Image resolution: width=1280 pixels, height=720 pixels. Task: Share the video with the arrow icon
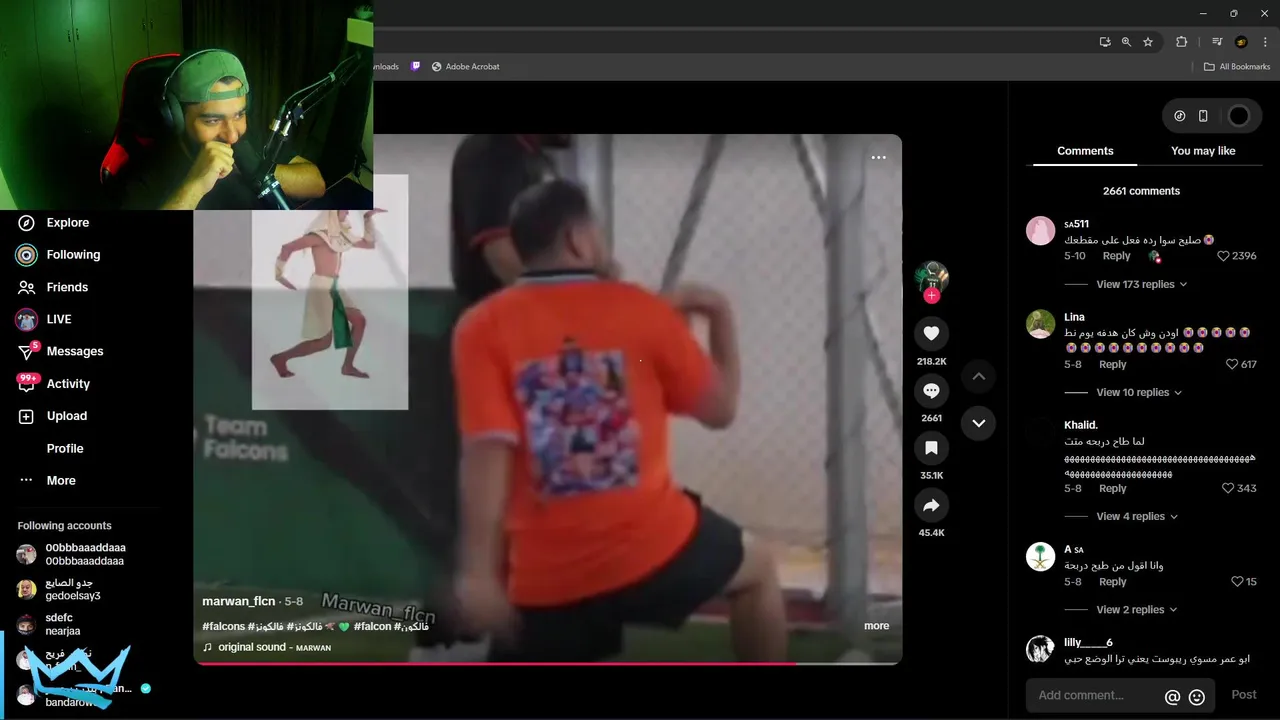[x=931, y=505]
